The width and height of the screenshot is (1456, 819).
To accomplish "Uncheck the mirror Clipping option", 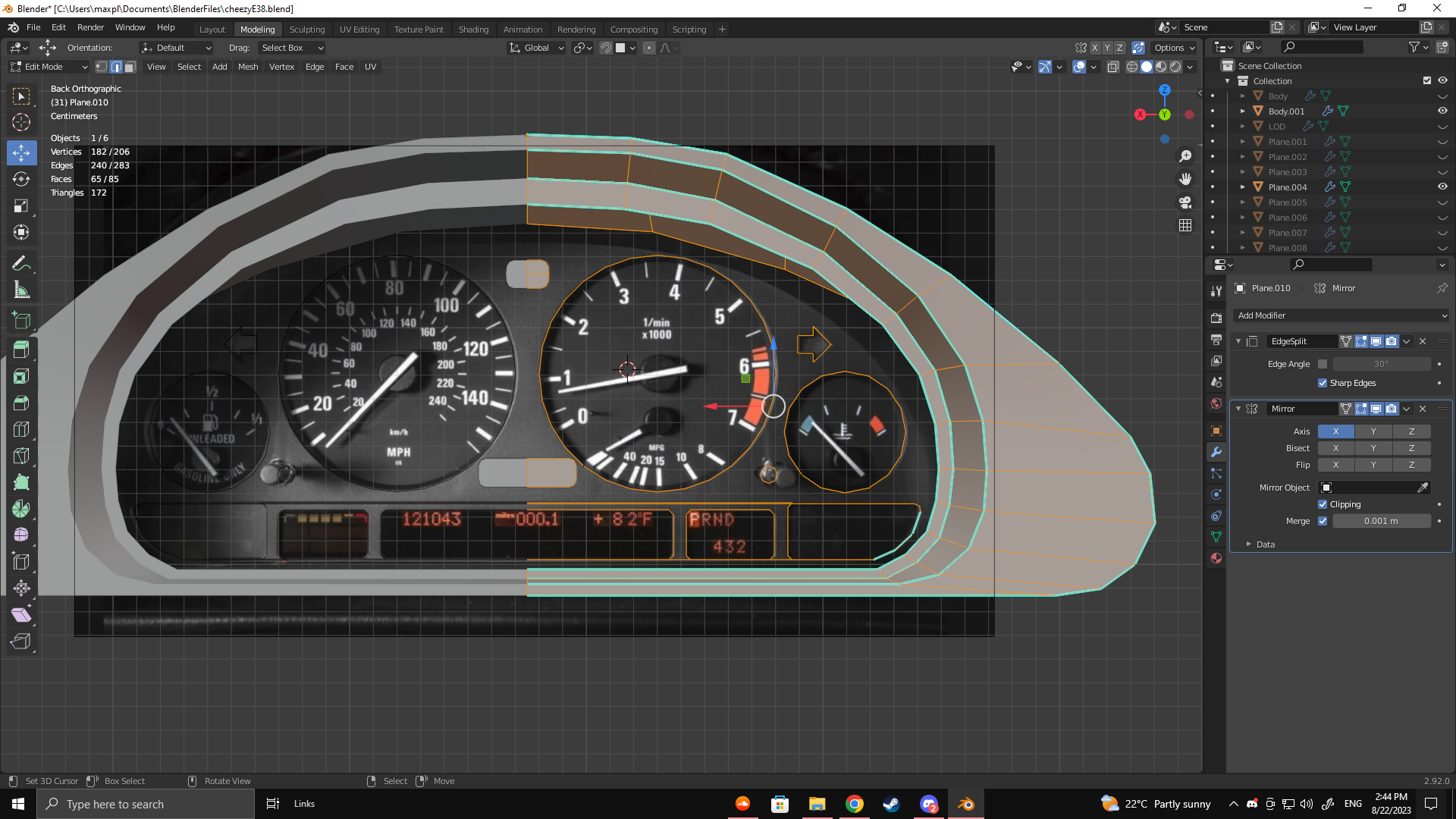I will click(x=1323, y=504).
